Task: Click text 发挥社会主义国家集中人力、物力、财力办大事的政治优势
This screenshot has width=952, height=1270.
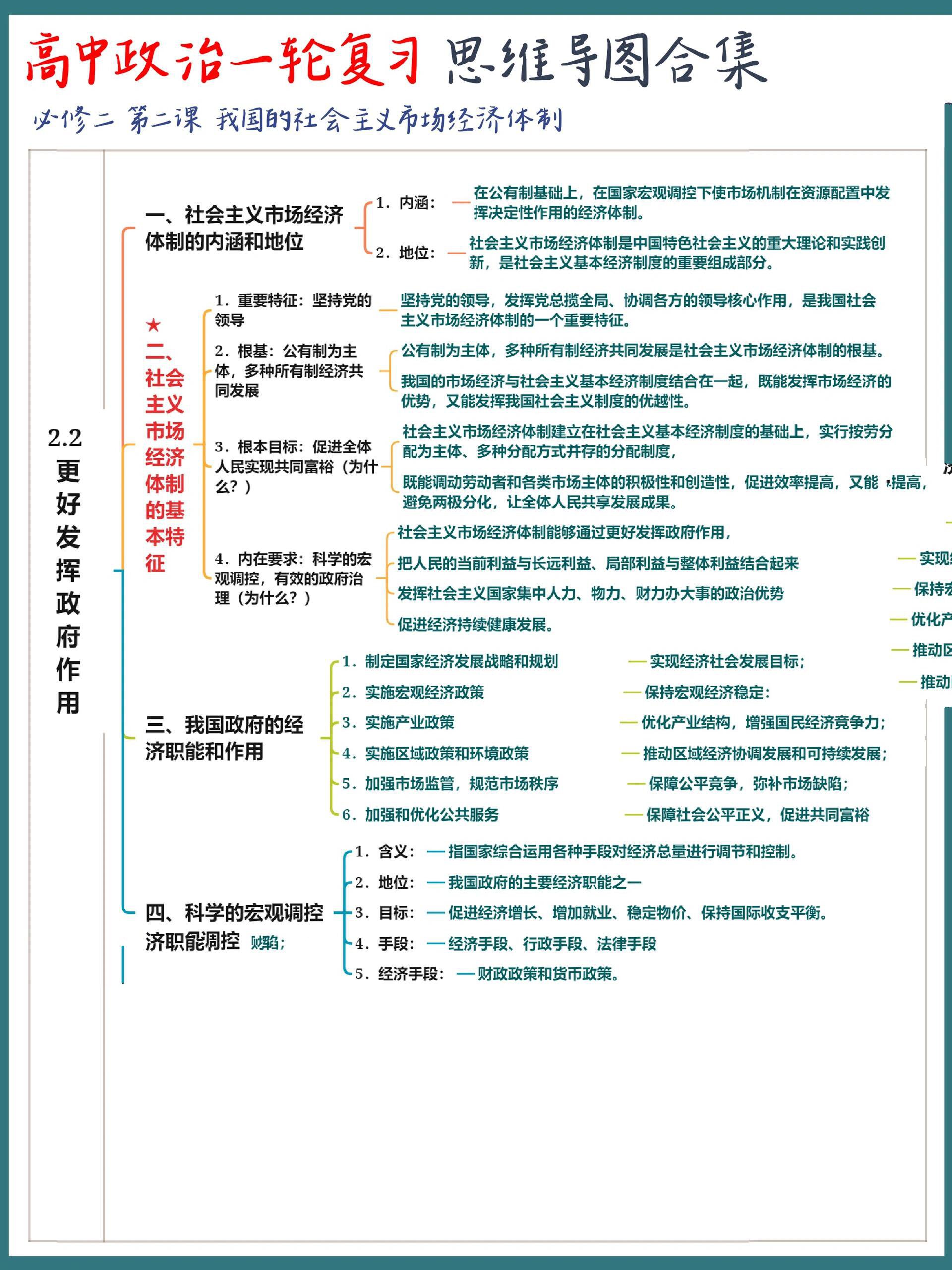Action: (x=591, y=593)
